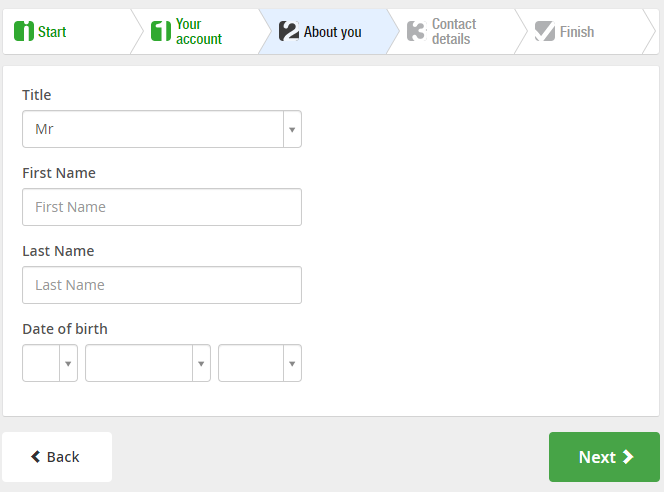
Task: Click the left chevron in Back button
Action: tap(36, 456)
